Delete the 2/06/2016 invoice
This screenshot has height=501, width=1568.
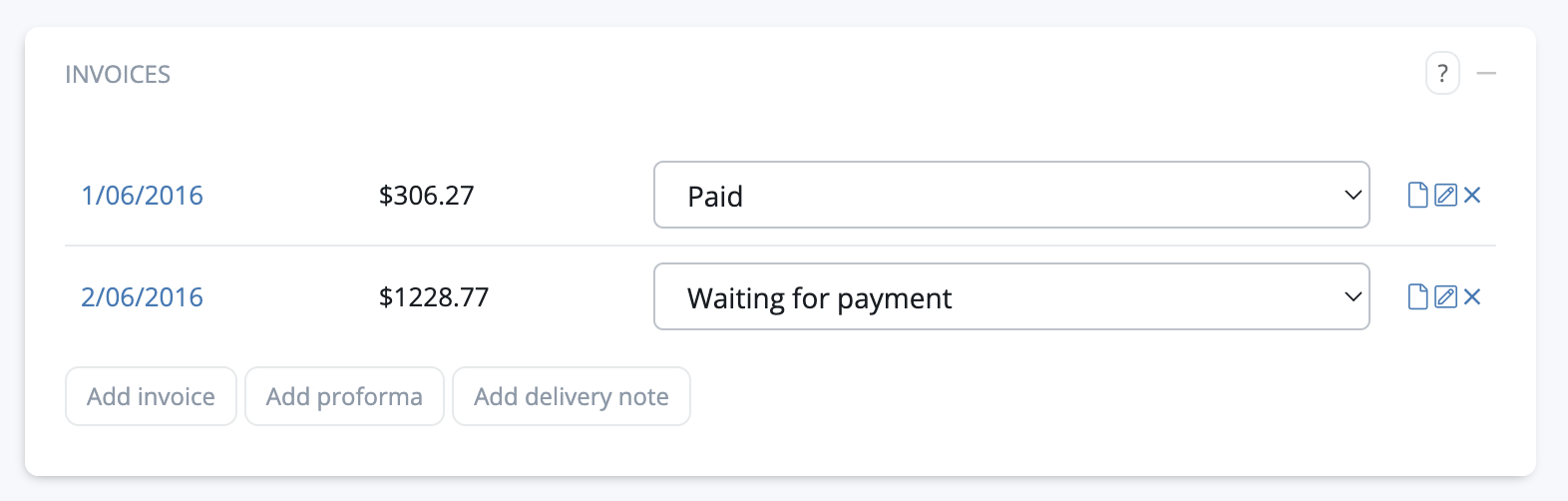(1472, 297)
